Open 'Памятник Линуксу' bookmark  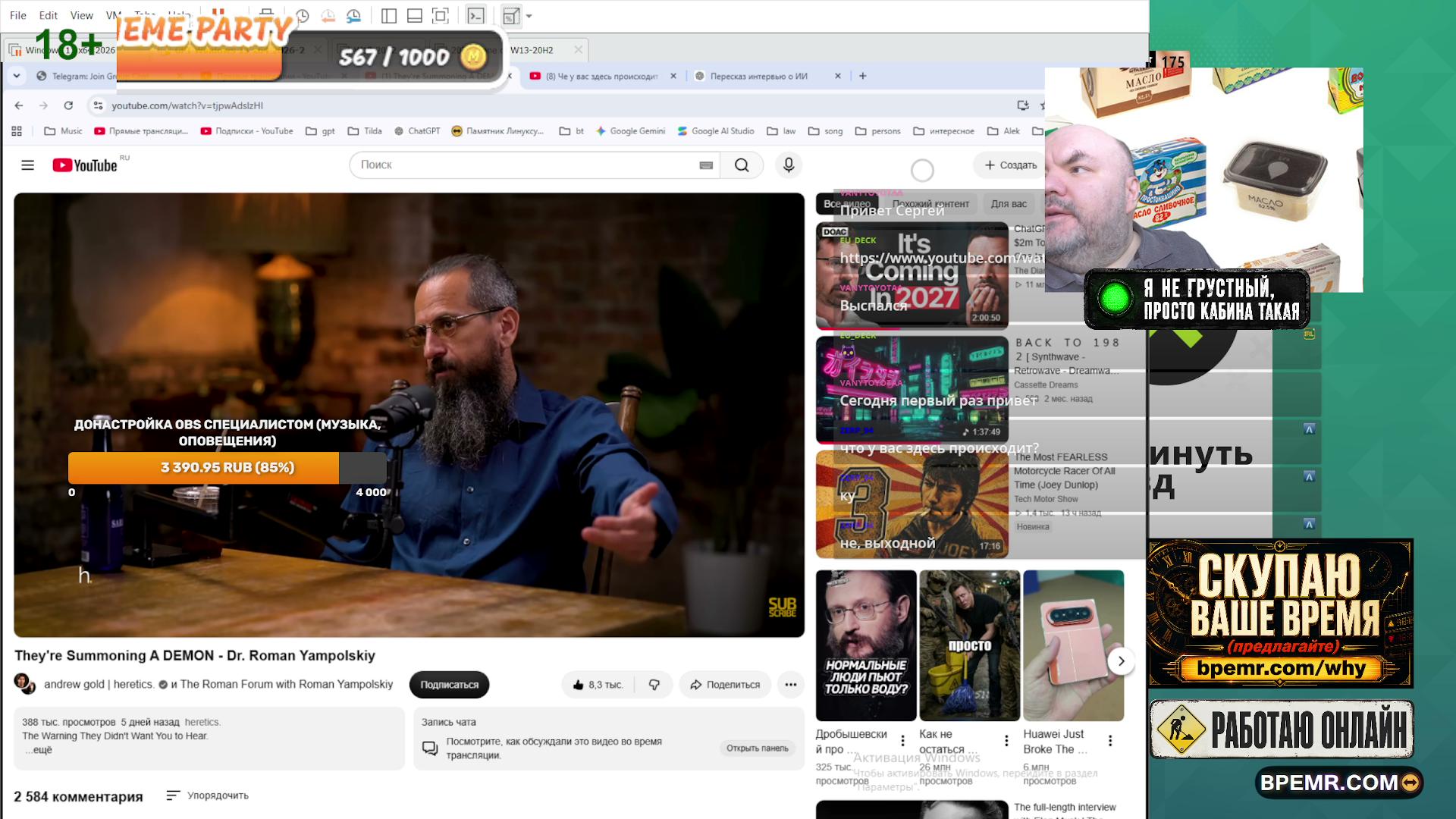[x=497, y=131]
